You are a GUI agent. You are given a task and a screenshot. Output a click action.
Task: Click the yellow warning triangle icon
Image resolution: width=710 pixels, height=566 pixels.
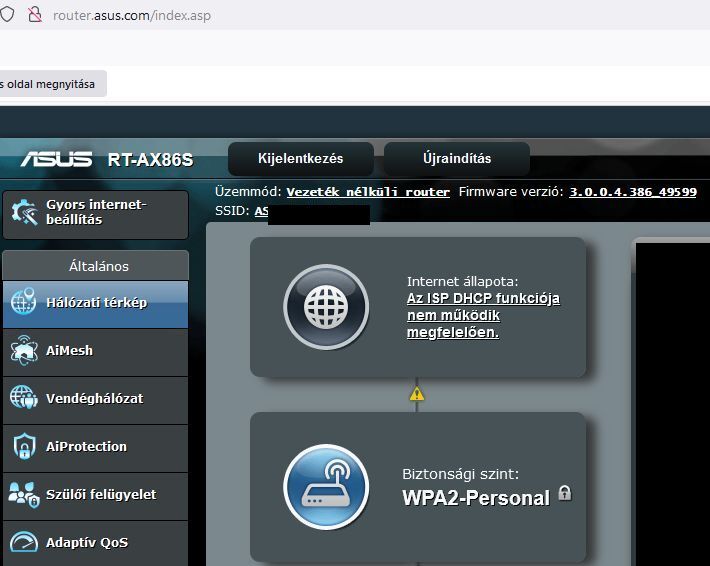pos(417,394)
